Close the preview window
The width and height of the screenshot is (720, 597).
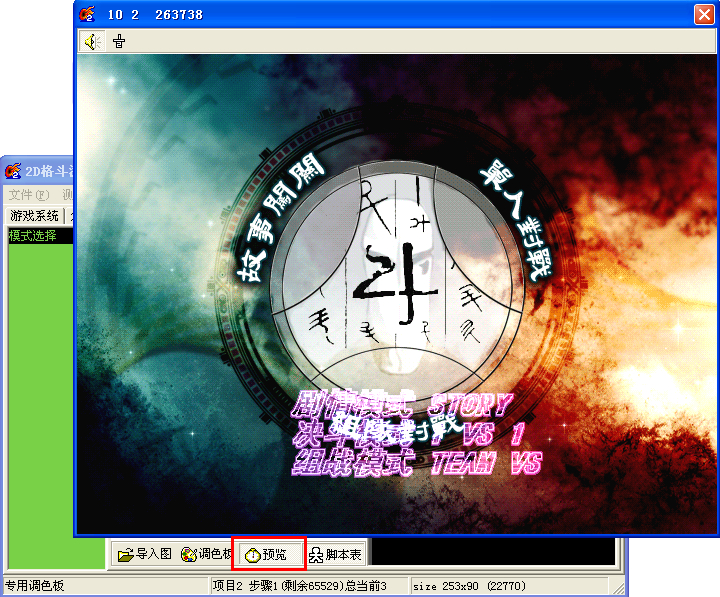click(x=704, y=15)
